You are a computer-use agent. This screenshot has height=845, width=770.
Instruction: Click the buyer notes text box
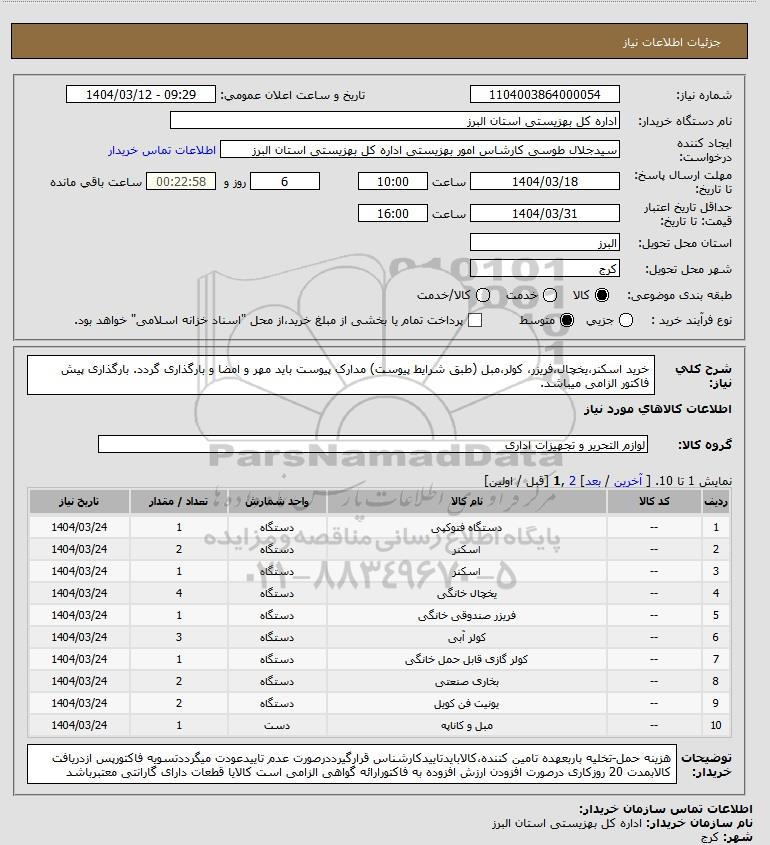point(351,765)
